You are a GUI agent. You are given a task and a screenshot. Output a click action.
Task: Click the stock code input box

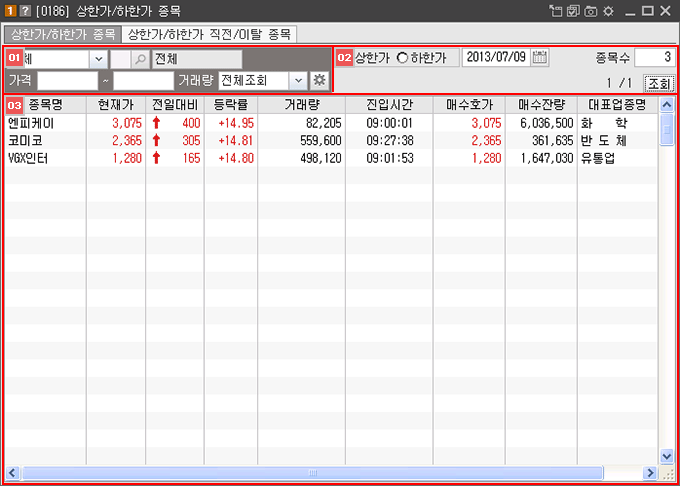(x=121, y=59)
